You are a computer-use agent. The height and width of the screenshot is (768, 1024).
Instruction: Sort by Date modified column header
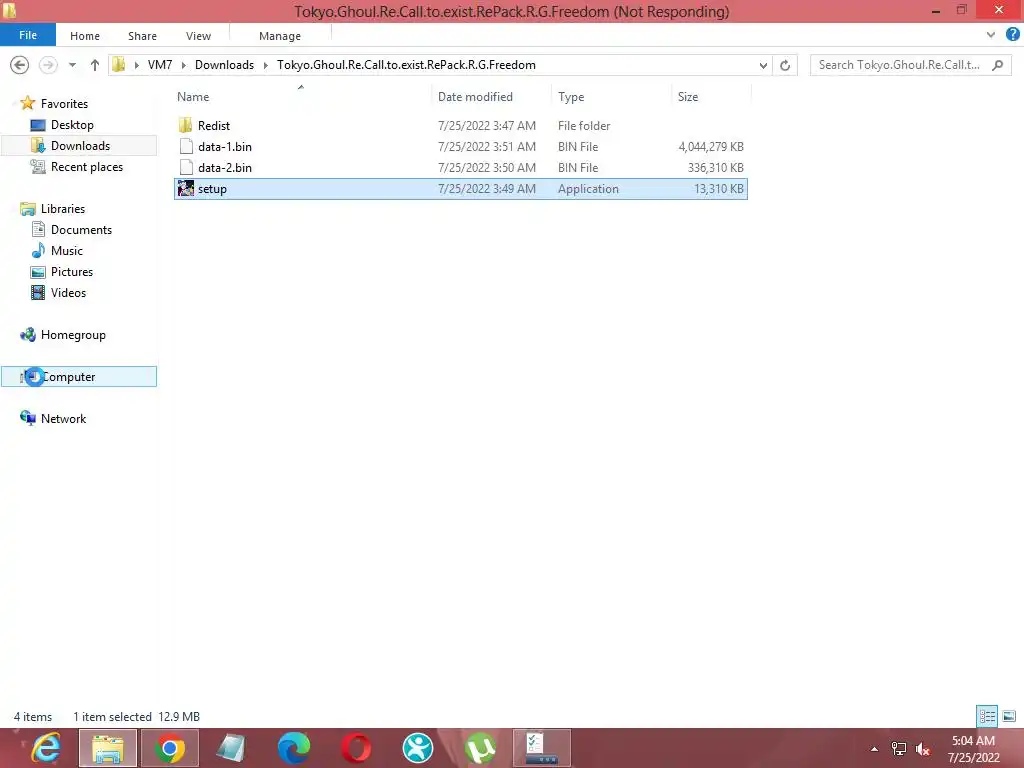pos(475,97)
